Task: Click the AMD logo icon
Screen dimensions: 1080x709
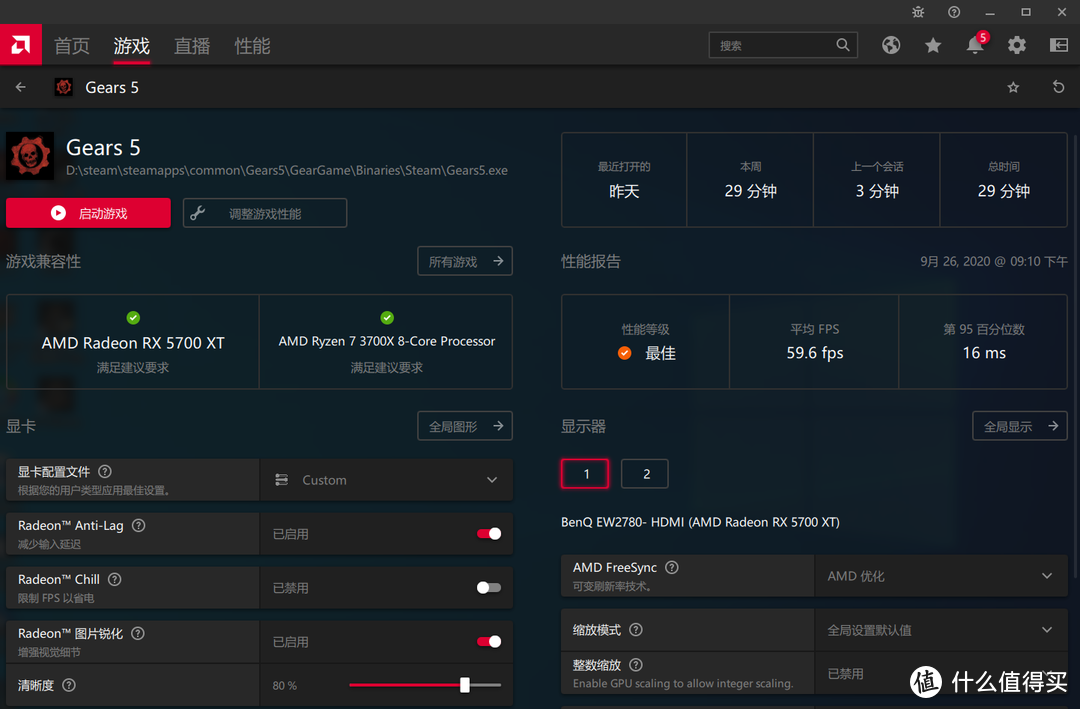Action: point(21,45)
